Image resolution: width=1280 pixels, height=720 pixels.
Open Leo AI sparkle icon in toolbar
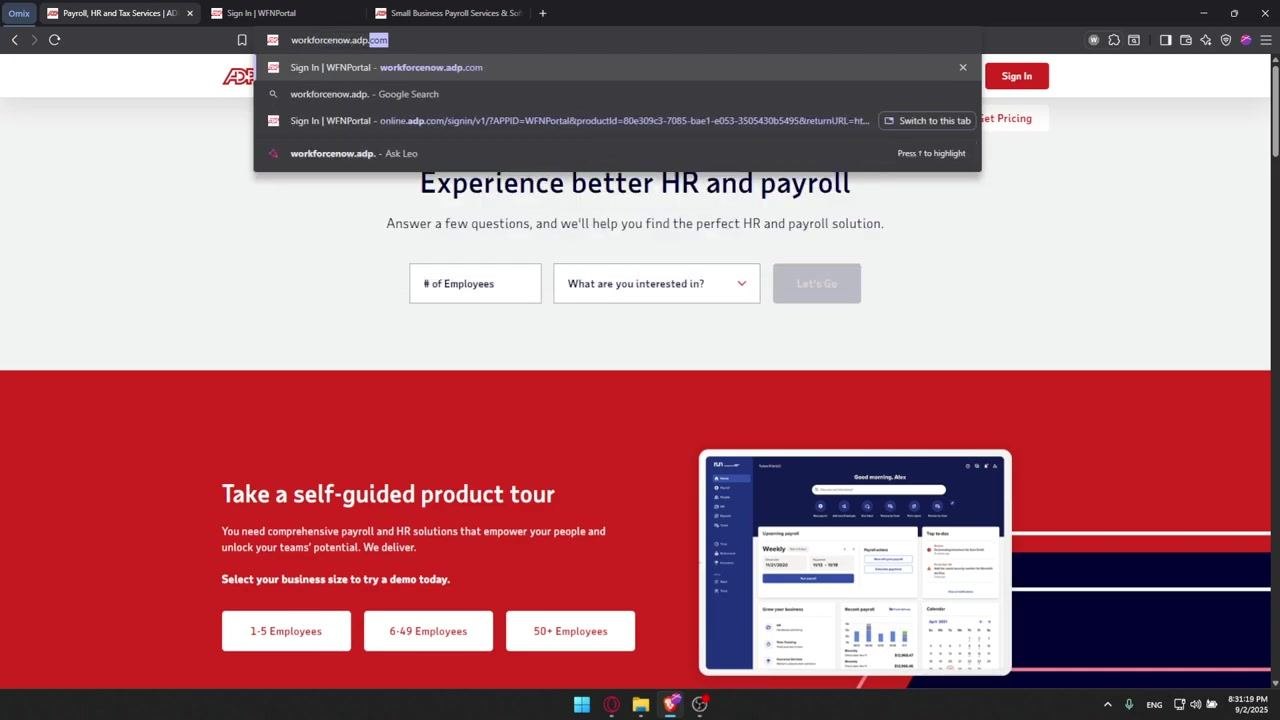point(1206,40)
